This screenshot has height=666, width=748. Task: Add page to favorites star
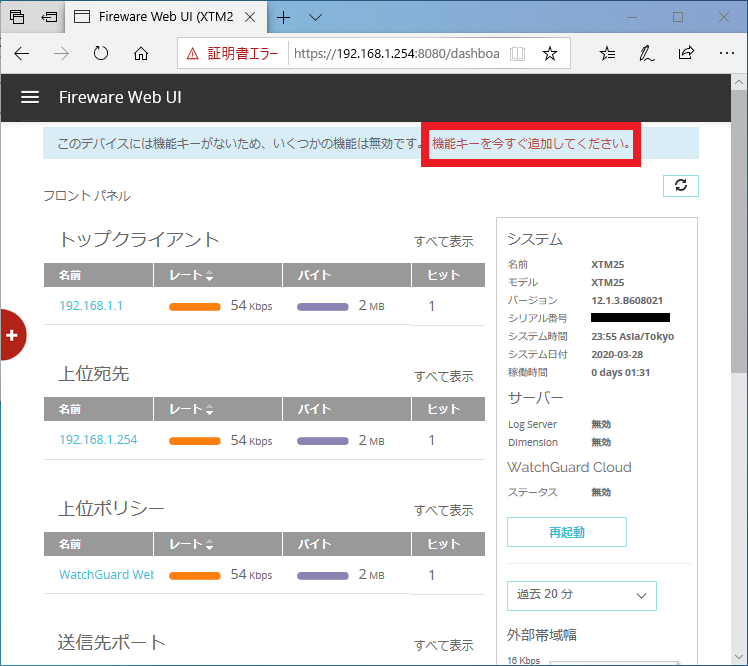(x=550, y=53)
